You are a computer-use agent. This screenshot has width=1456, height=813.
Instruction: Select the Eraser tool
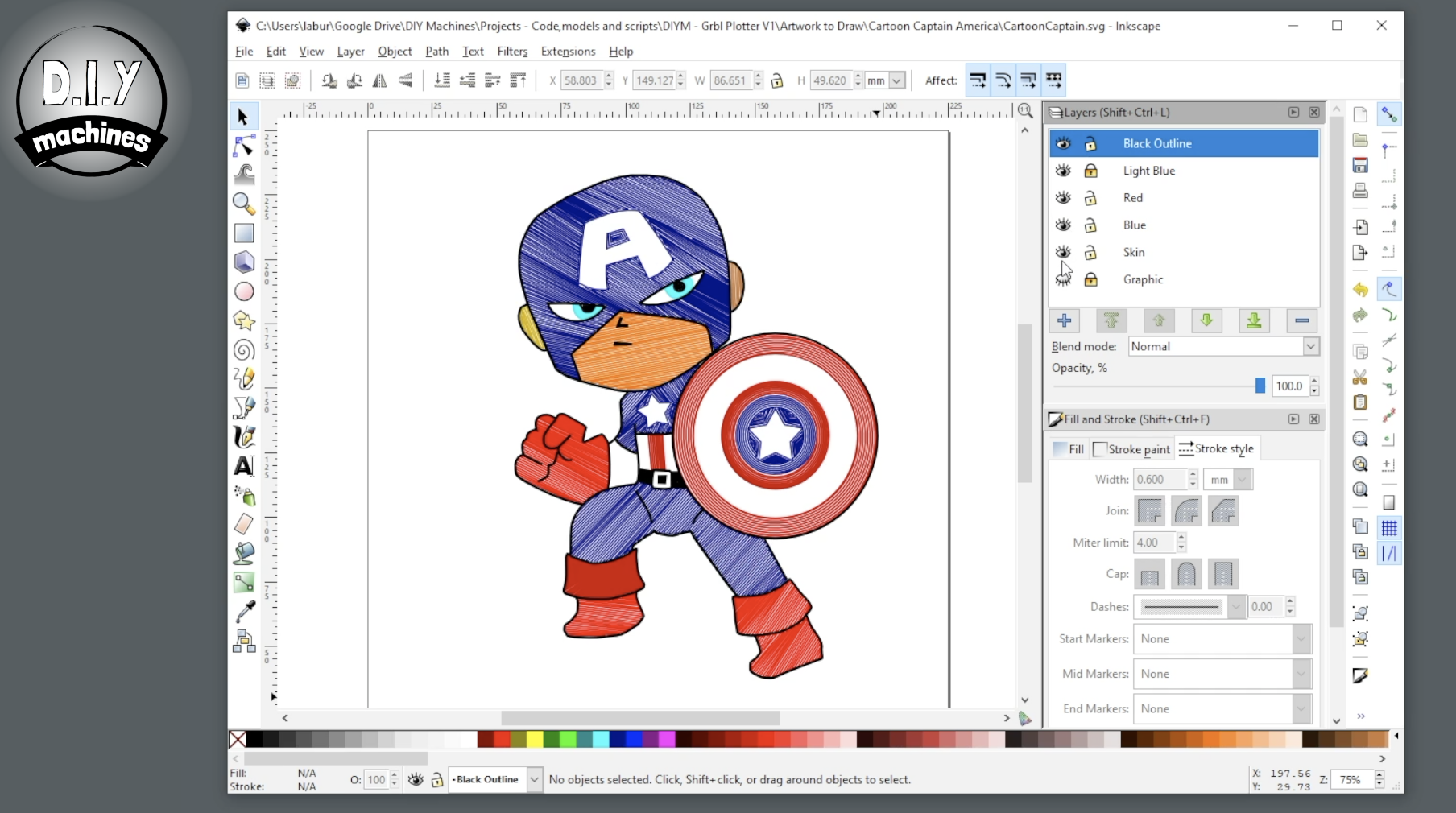244,523
